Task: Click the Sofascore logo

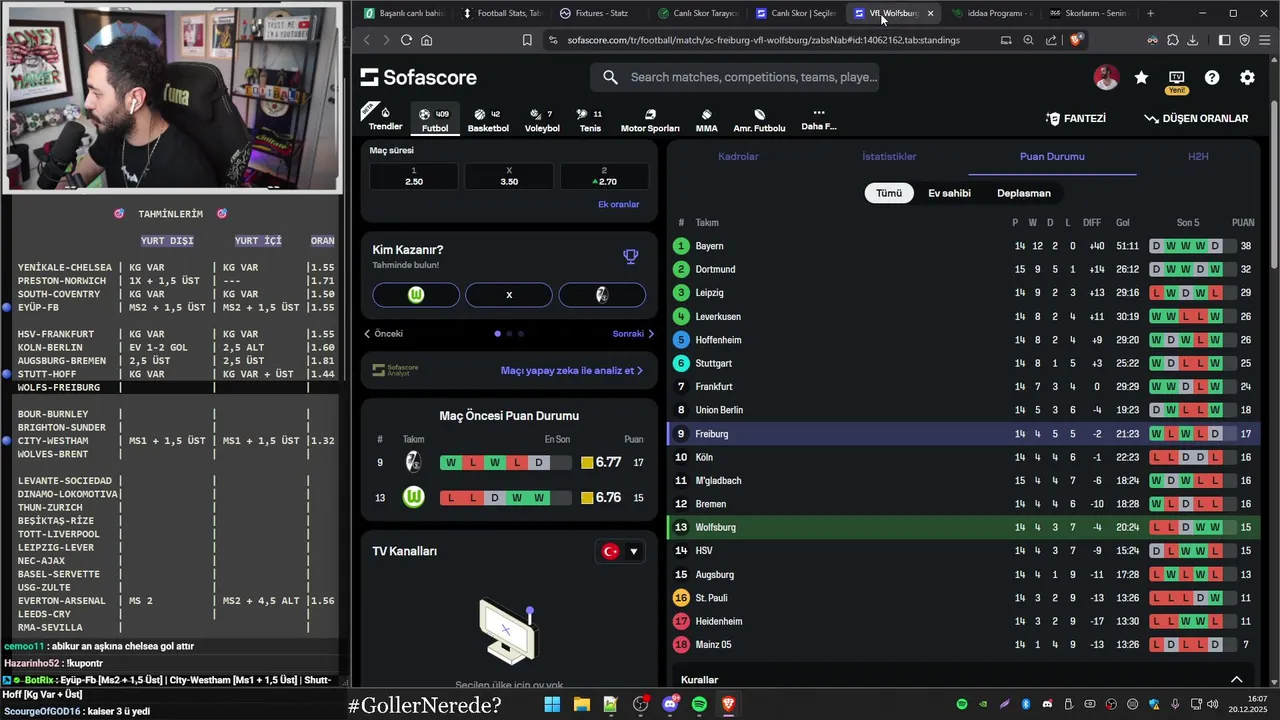Action: coord(418,78)
